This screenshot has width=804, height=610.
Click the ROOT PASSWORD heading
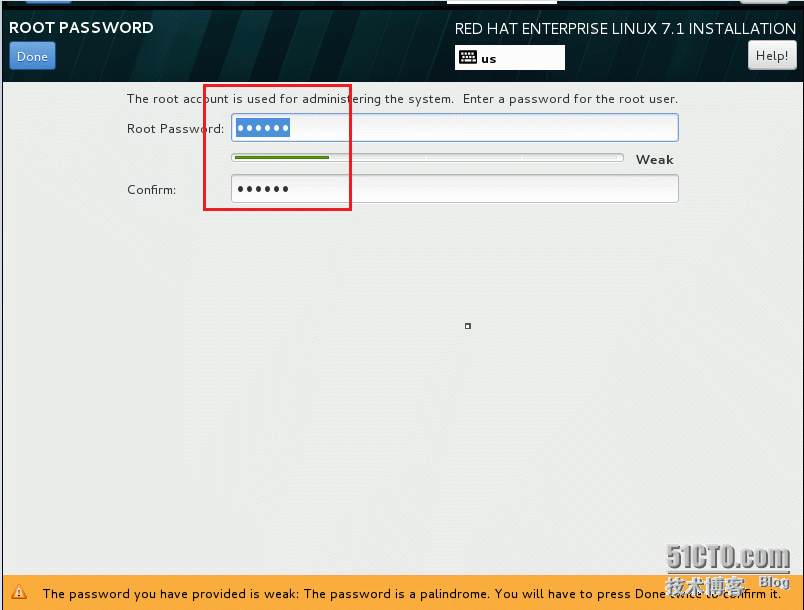pos(81,28)
